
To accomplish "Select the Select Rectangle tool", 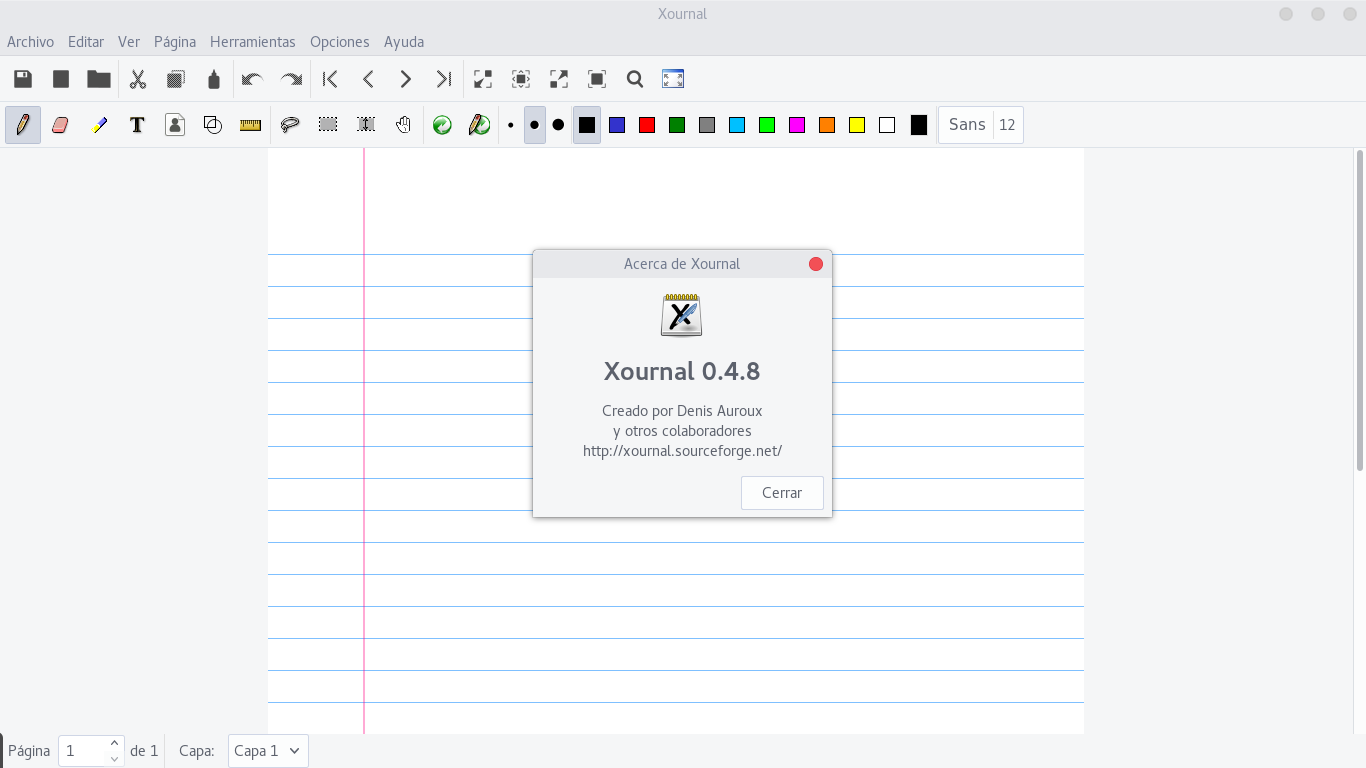I will coord(328,125).
